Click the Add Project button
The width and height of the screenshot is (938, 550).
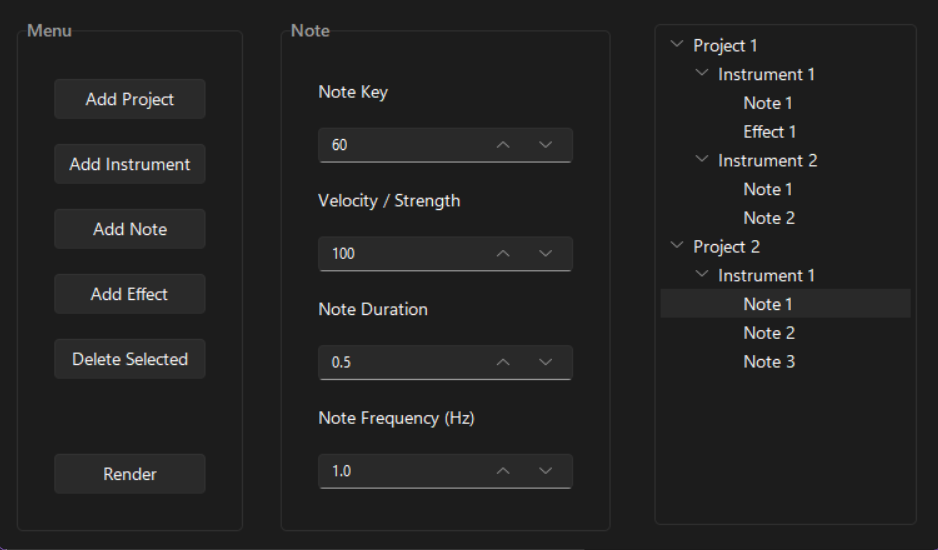[130, 99]
